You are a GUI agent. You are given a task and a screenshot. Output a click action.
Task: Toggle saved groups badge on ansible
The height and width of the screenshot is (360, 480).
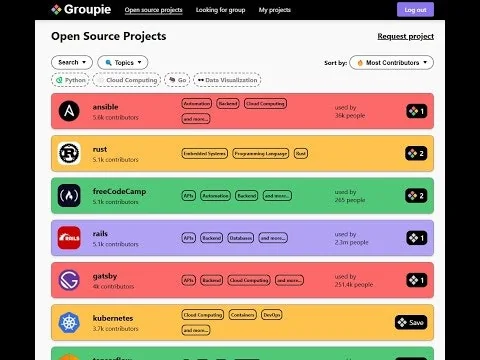(x=417, y=111)
